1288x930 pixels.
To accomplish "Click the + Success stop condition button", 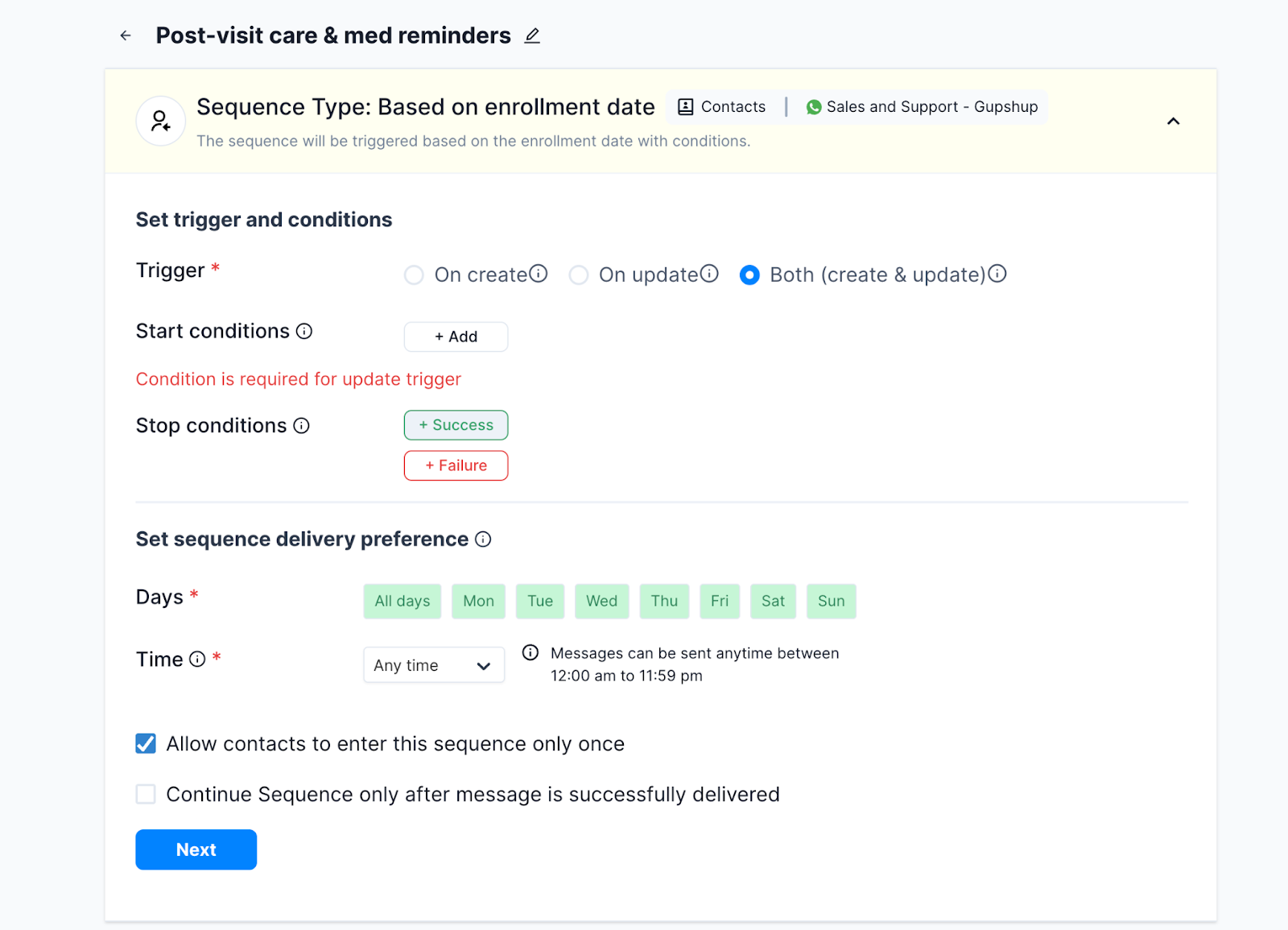I will pyautogui.click(x=456, y=425).
